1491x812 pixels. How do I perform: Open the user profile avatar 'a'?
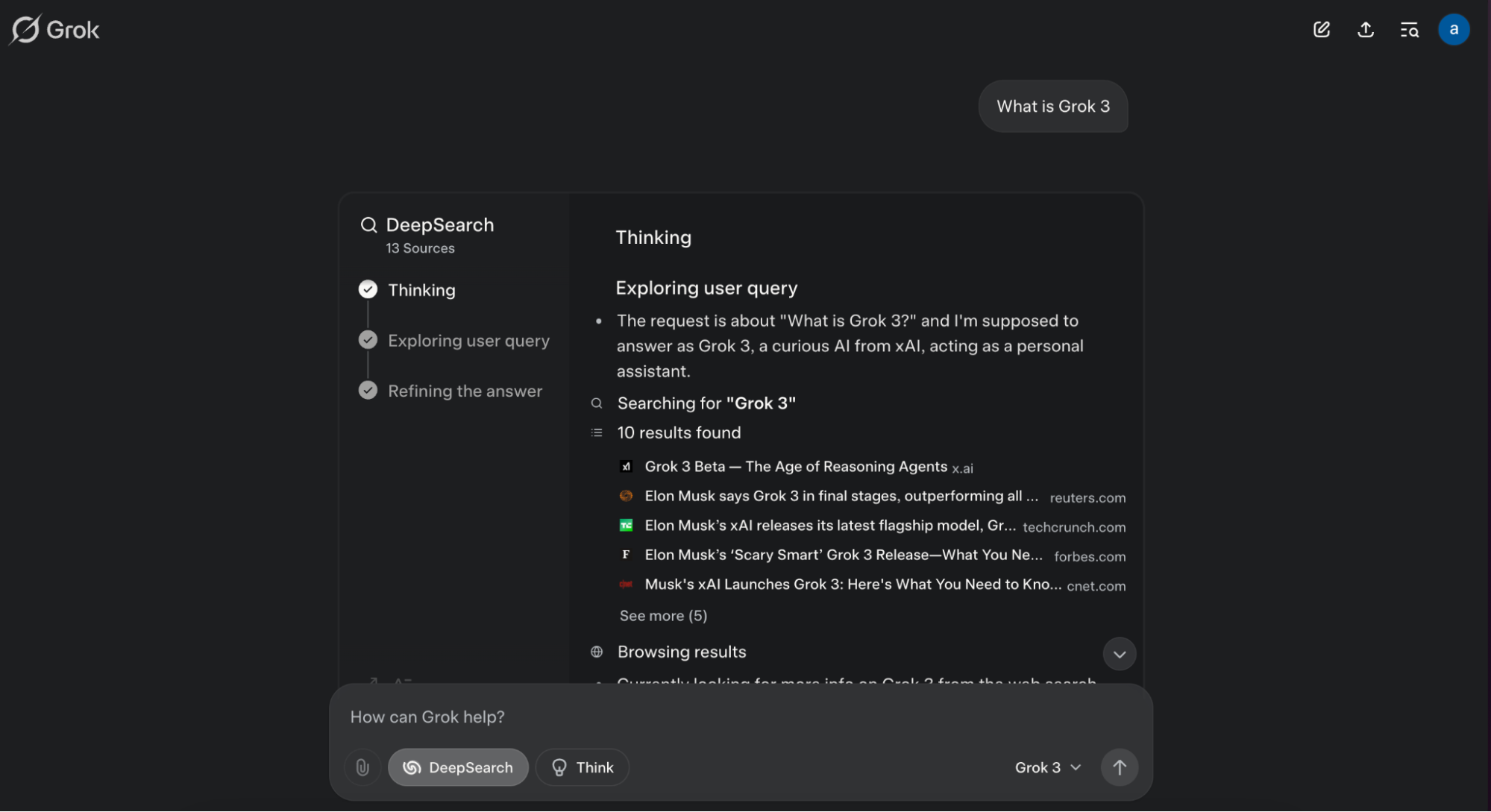pos(1454,30)
